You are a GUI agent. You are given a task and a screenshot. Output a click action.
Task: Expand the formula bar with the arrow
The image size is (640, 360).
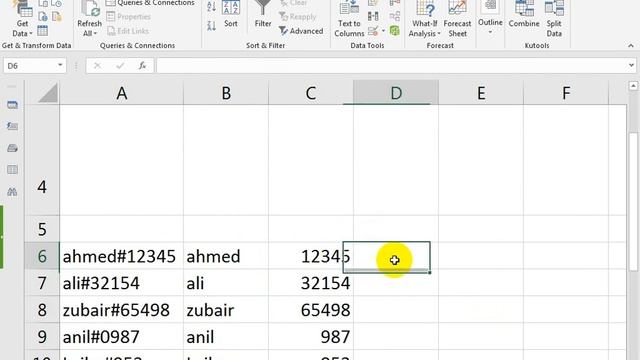pyautogui.click(x=631, y=65)
